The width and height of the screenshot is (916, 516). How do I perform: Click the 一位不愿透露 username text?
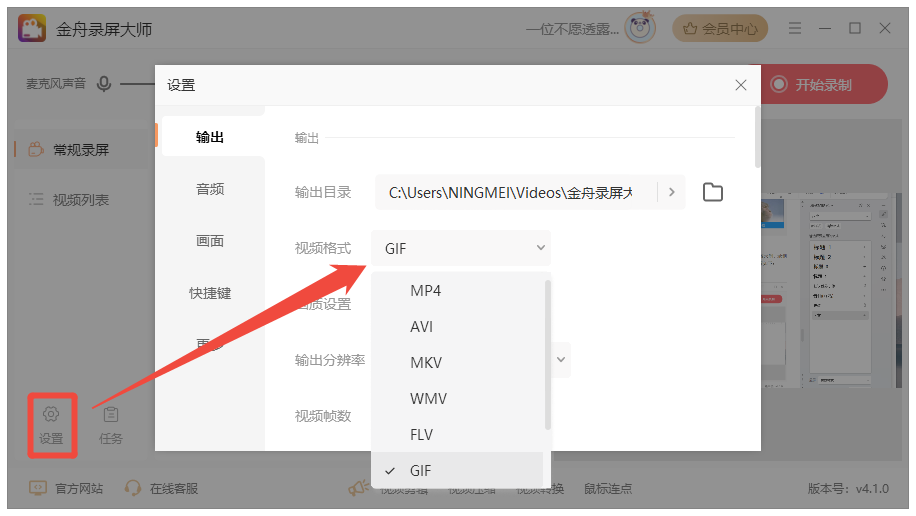point(572,29)
